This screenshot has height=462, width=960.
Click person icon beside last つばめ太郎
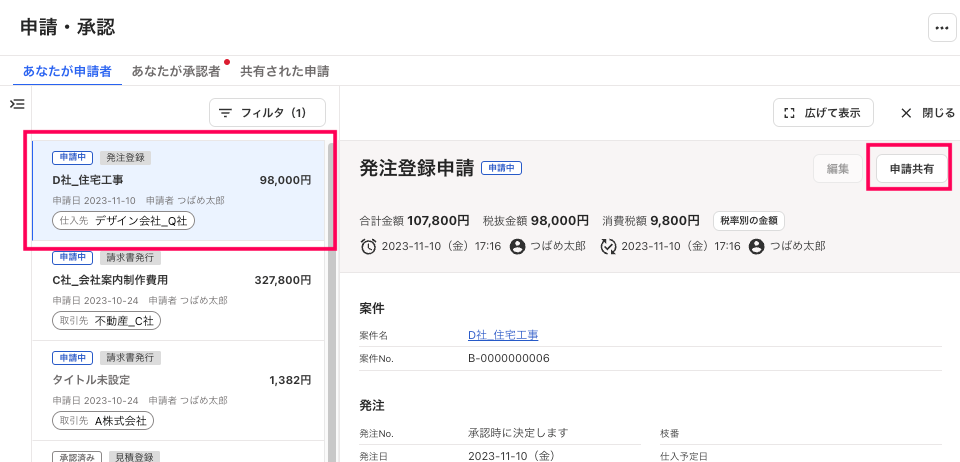[757, 247]
